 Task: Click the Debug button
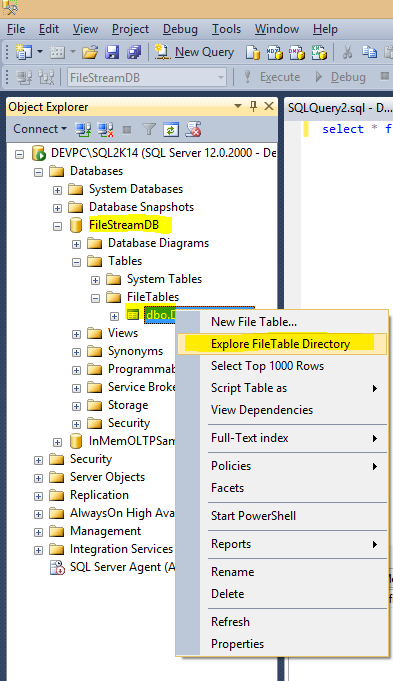pyautogui.click(x=340, y=77)
